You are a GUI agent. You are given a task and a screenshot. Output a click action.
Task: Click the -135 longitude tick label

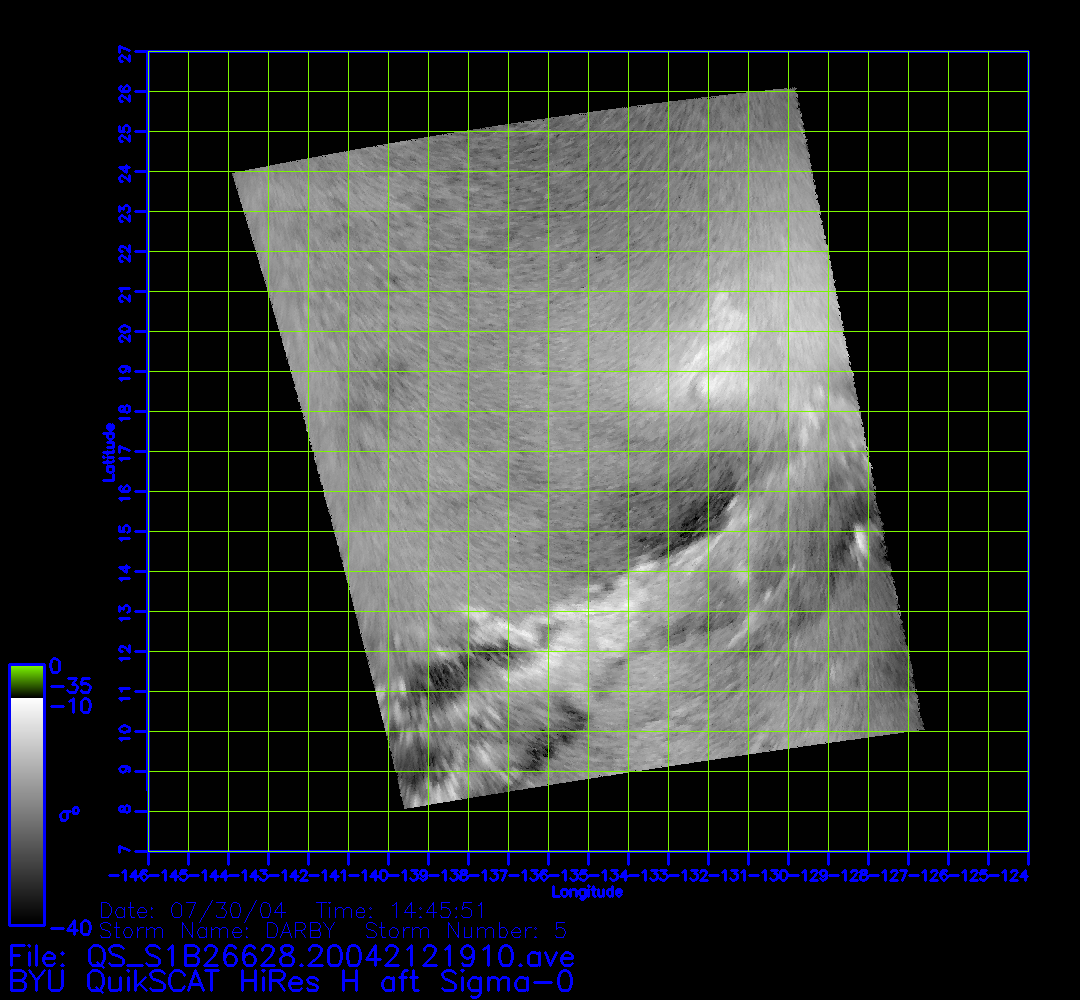point(570,876)
